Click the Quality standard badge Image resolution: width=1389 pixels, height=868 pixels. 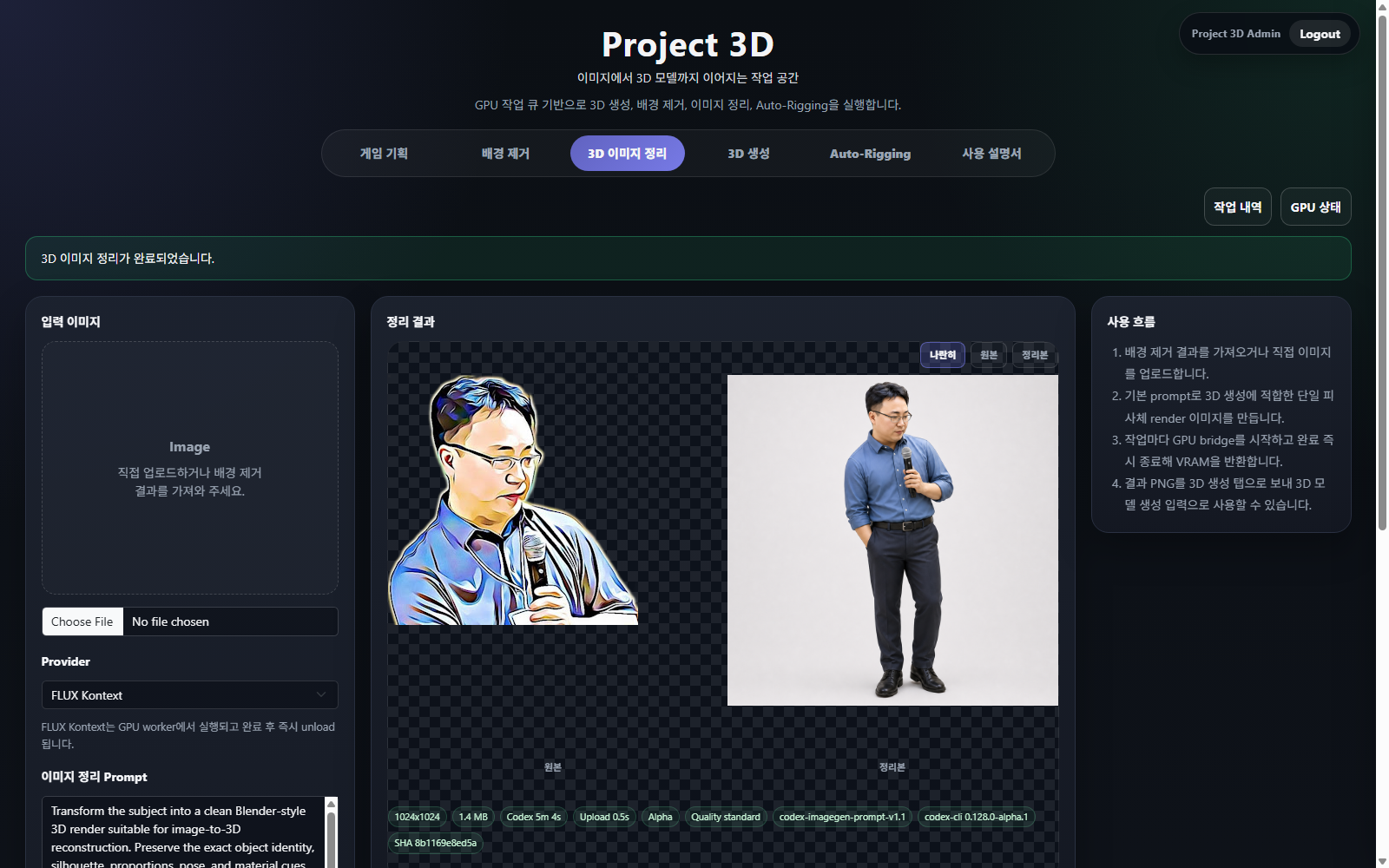pos(726,817)
